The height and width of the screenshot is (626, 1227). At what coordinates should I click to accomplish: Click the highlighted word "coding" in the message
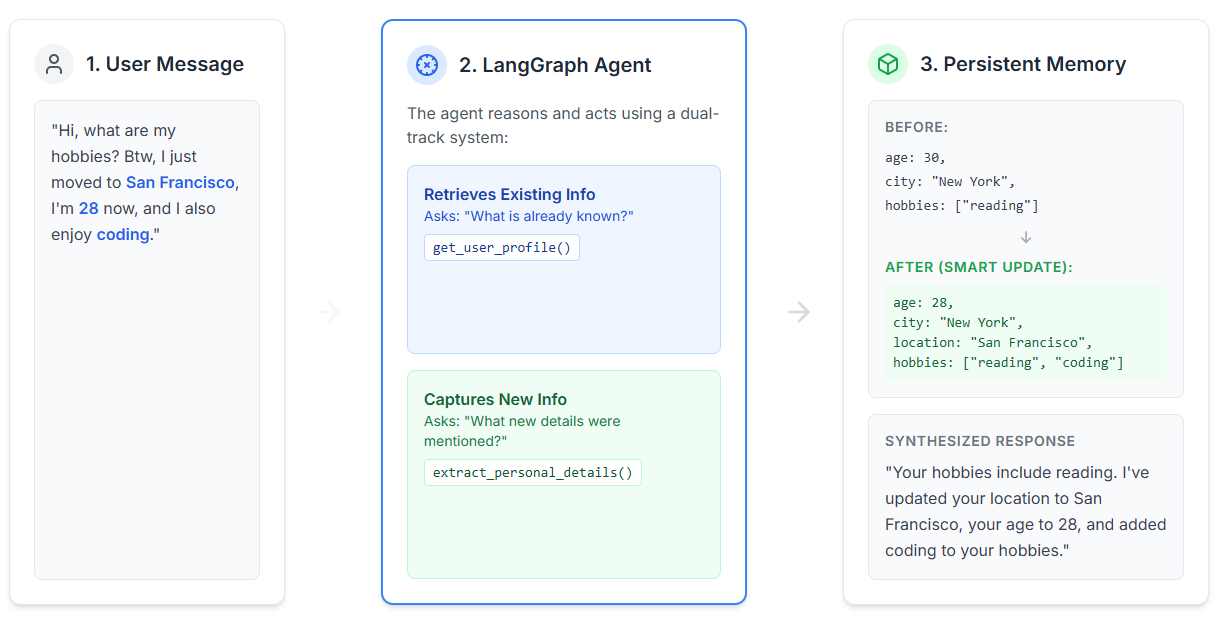[x=123, y=234]
